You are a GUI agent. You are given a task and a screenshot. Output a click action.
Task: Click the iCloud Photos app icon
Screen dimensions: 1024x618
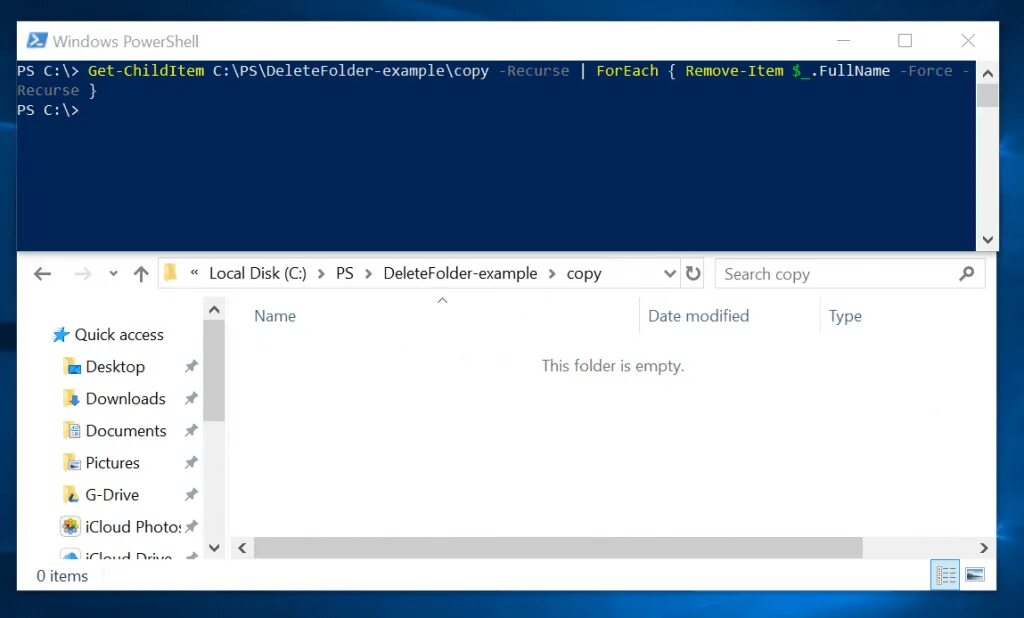coord(71,527)
